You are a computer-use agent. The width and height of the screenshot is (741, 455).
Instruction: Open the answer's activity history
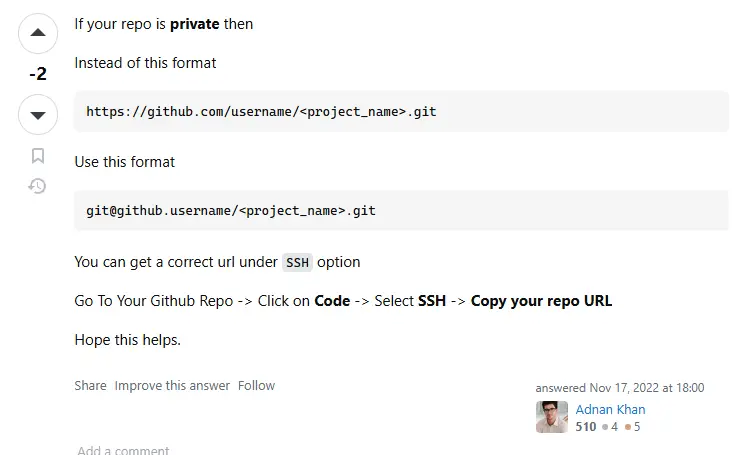coord(38,185)
